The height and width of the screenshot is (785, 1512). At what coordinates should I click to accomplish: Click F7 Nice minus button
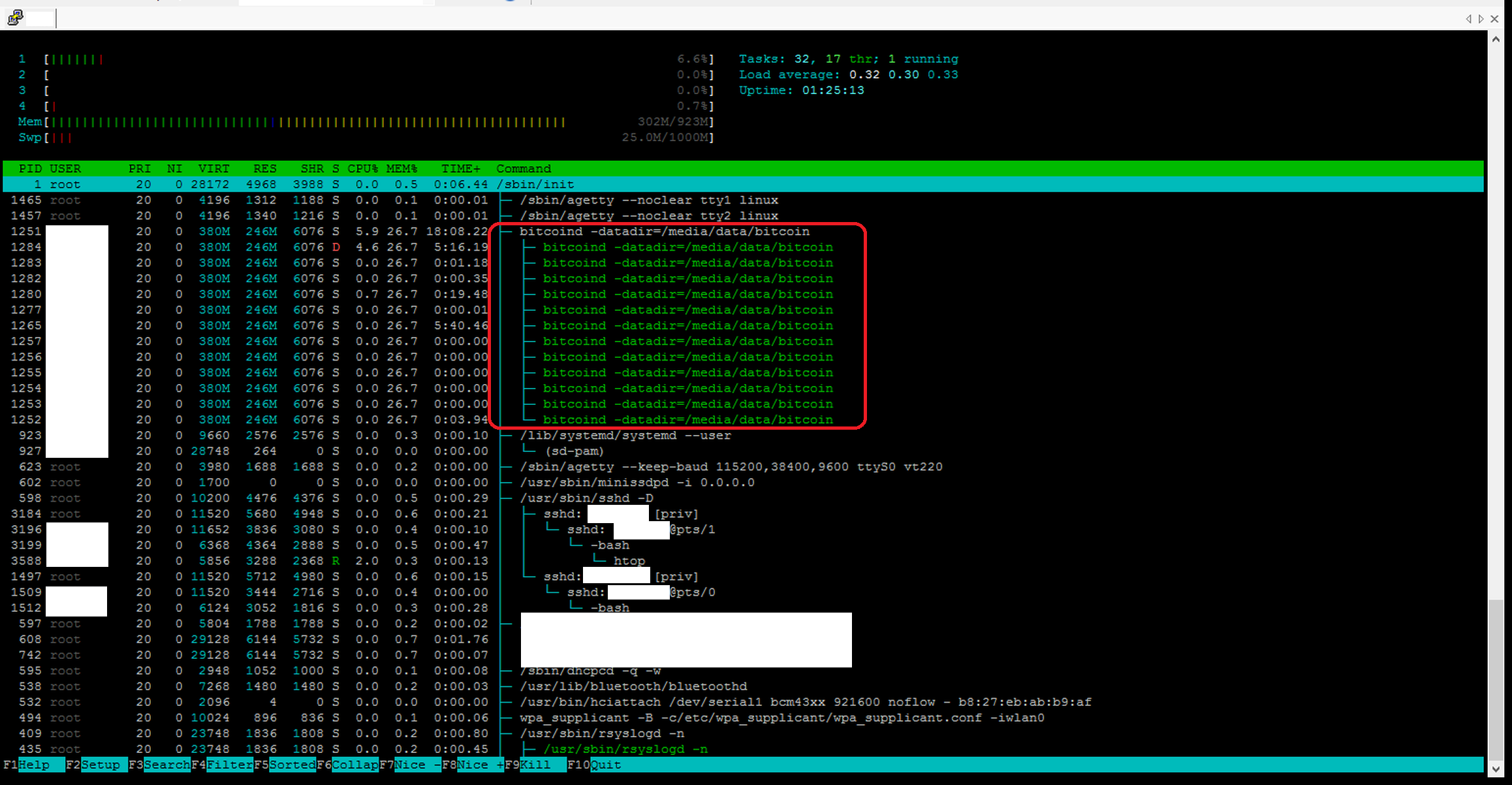click(x=410, y=765)
